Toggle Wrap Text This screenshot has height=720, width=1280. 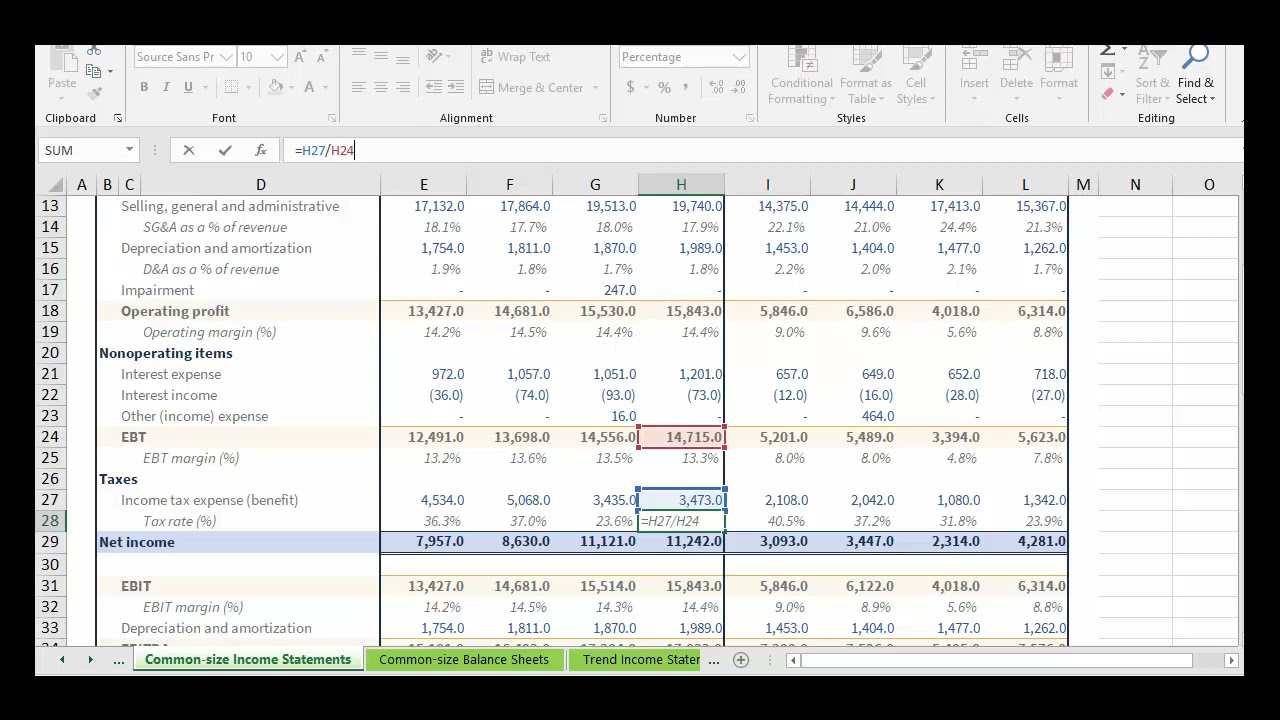coord(515,57)
